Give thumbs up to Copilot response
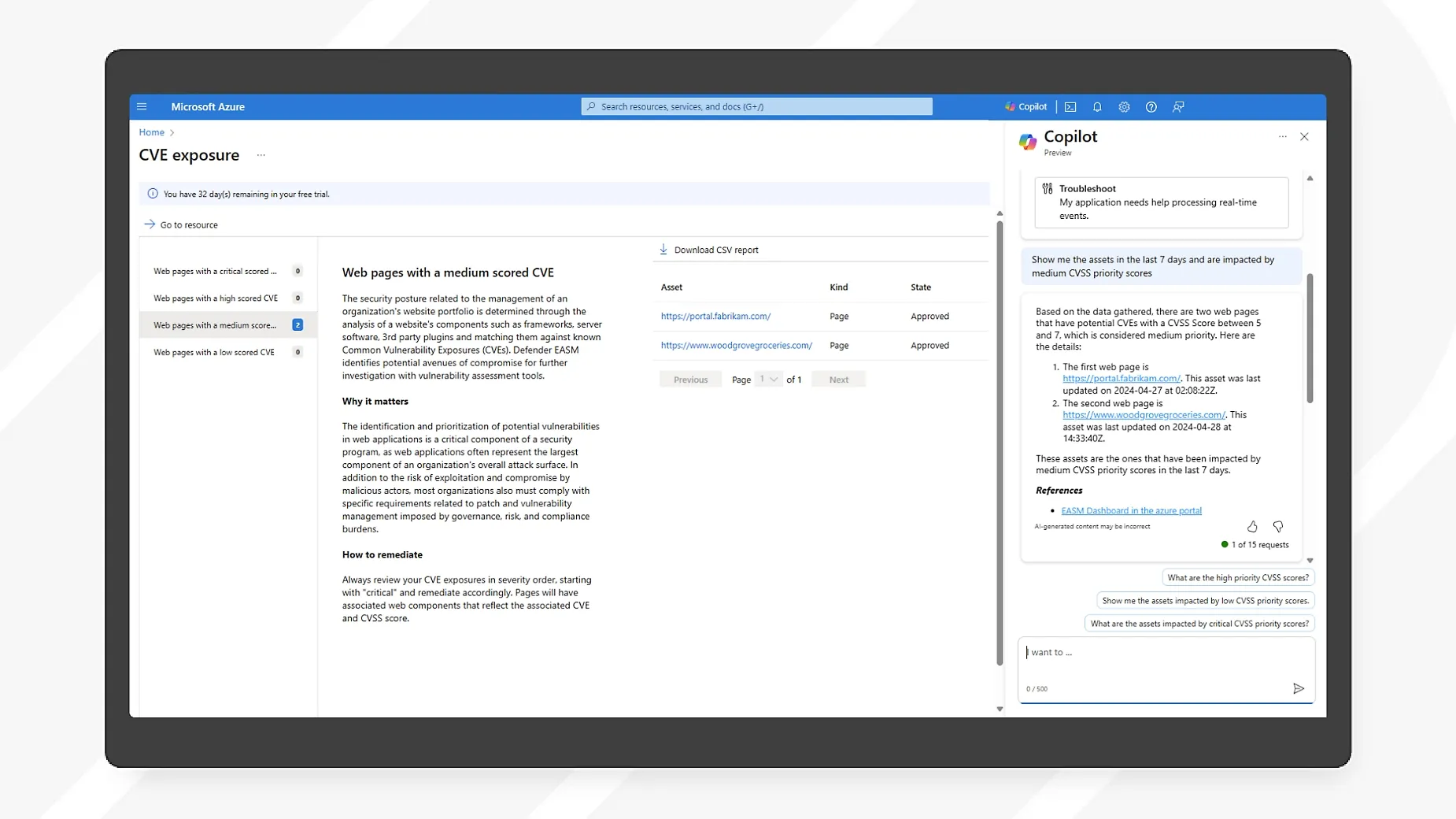This screenshot has width=1456, height=819. point(1252,526)
